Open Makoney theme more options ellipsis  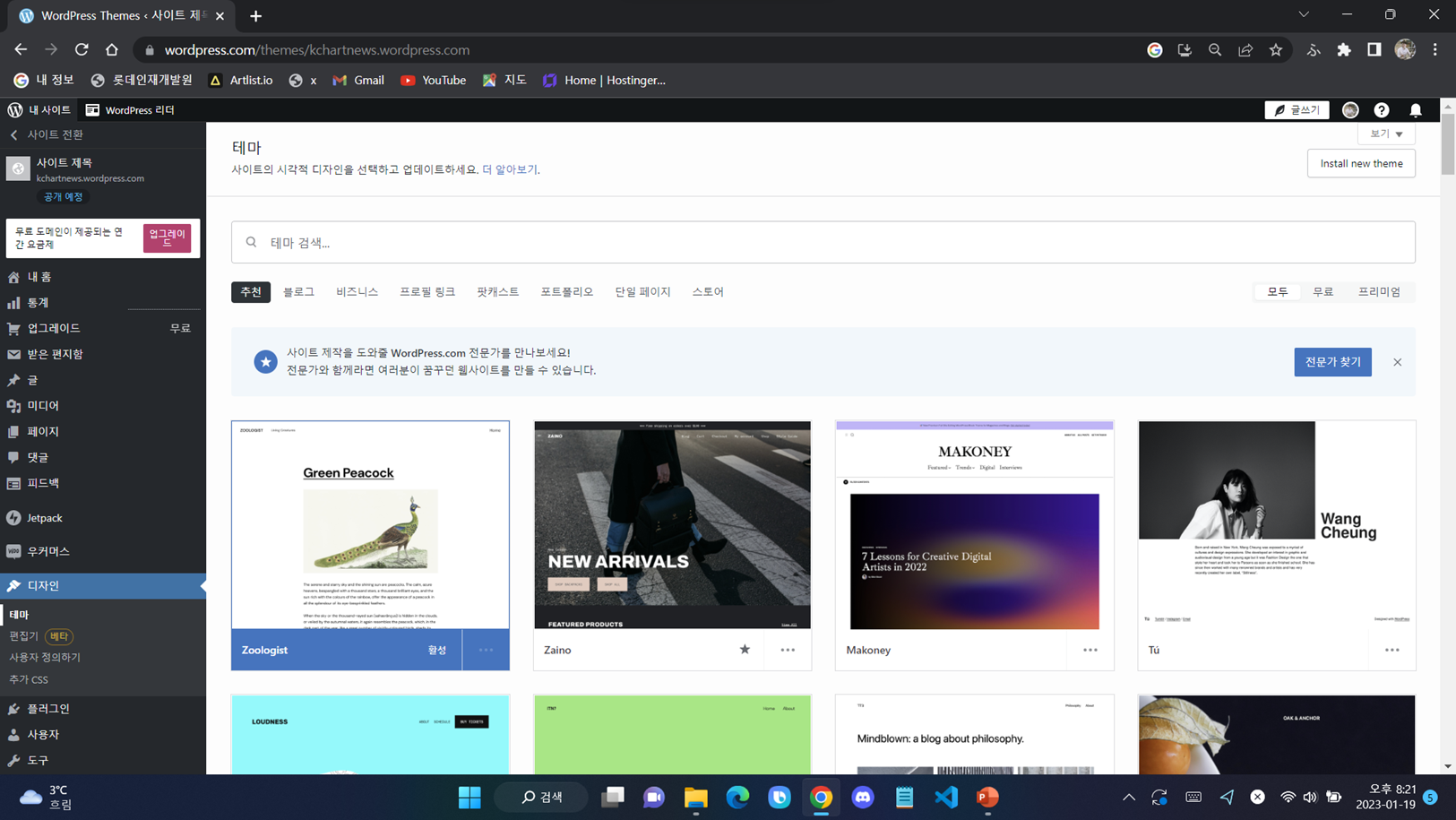coord(1090,650)
